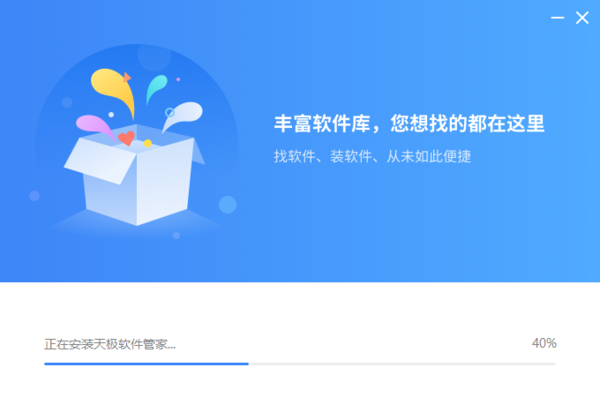Click the filled blue part of progress bar
Screen dimensions: 600x420
pos(146,364)
